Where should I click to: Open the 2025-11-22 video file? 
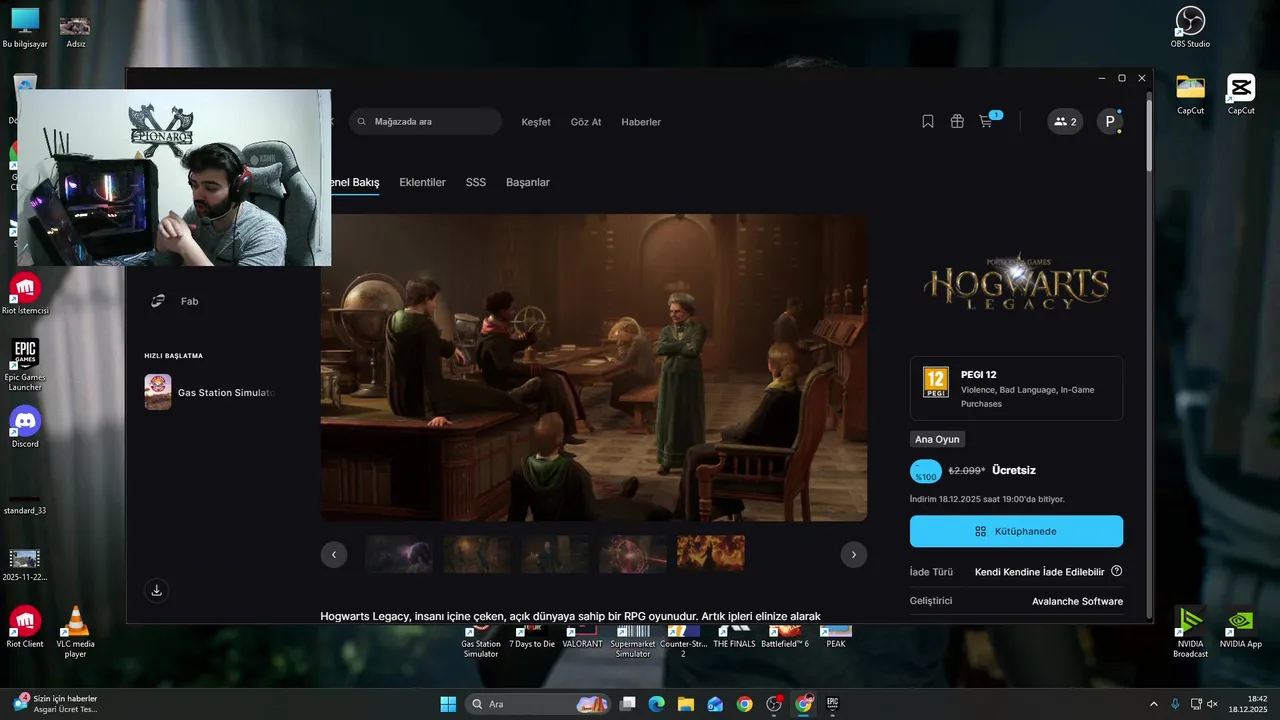[25, 565]
